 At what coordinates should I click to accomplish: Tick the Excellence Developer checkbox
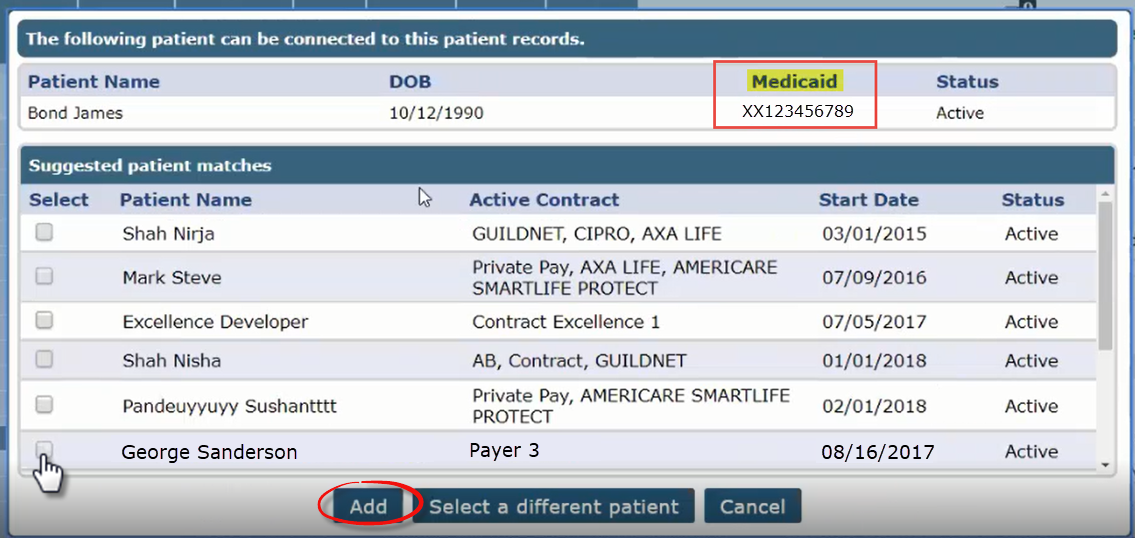[x=45, y=320]
